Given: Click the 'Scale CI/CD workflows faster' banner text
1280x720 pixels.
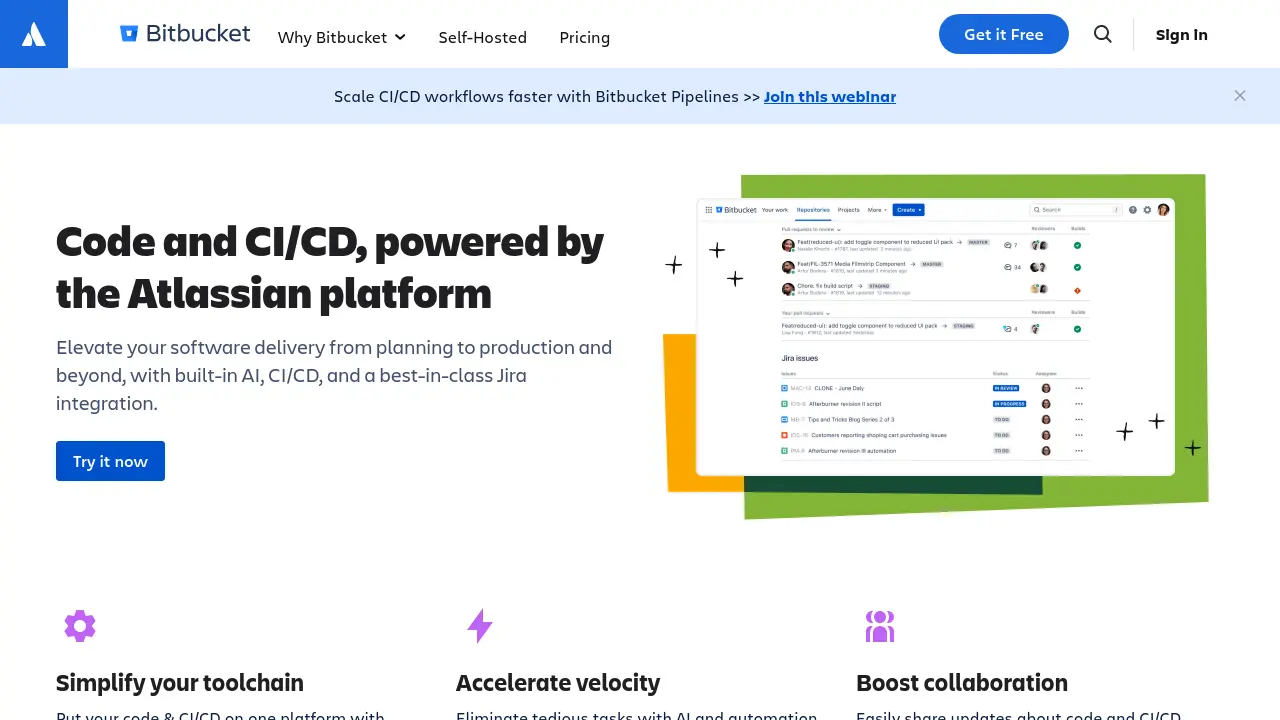Looking at the screenshot, I should [x=547, y=97].
